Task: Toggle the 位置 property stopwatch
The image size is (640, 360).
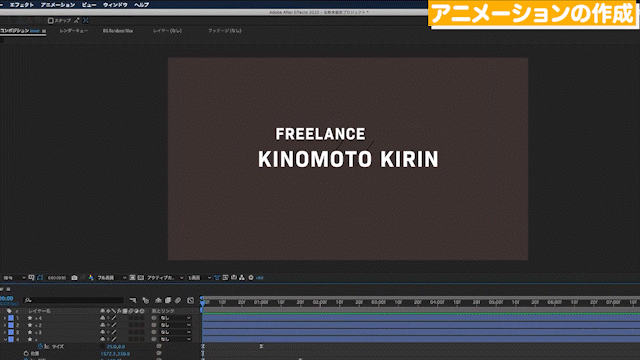Action: click(x=26, y=353)
